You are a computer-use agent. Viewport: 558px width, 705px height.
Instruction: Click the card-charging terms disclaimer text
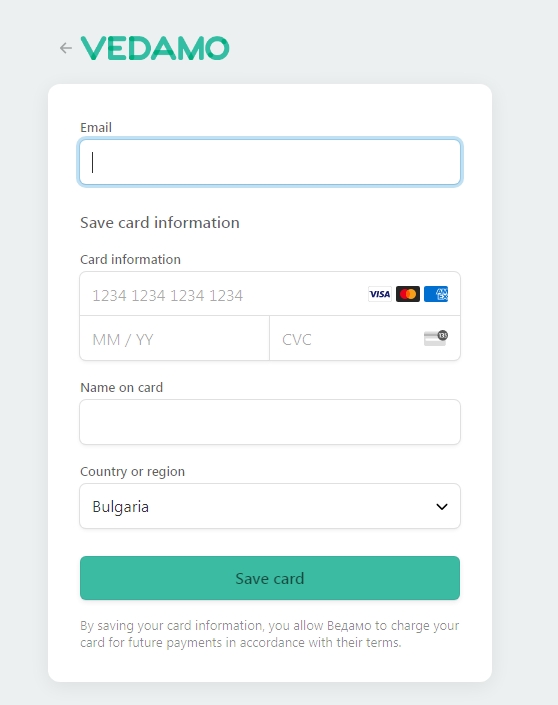[x=270, y=634]
